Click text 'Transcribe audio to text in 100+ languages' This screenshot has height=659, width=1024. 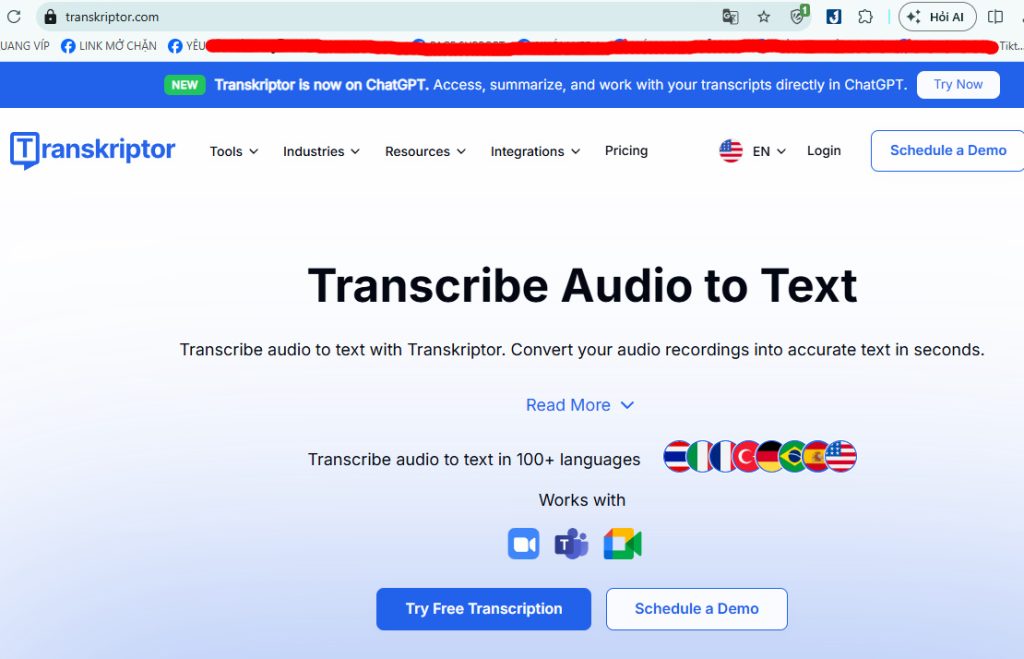pos(474,460)
